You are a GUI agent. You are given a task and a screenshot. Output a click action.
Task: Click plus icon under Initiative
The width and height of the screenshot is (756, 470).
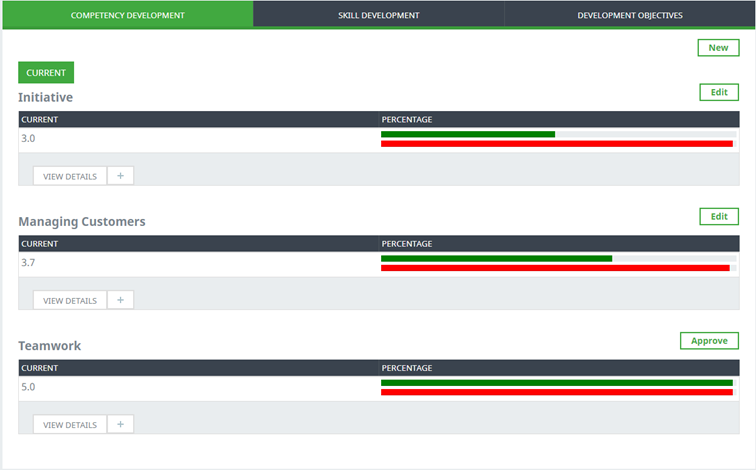coord(120,176)
